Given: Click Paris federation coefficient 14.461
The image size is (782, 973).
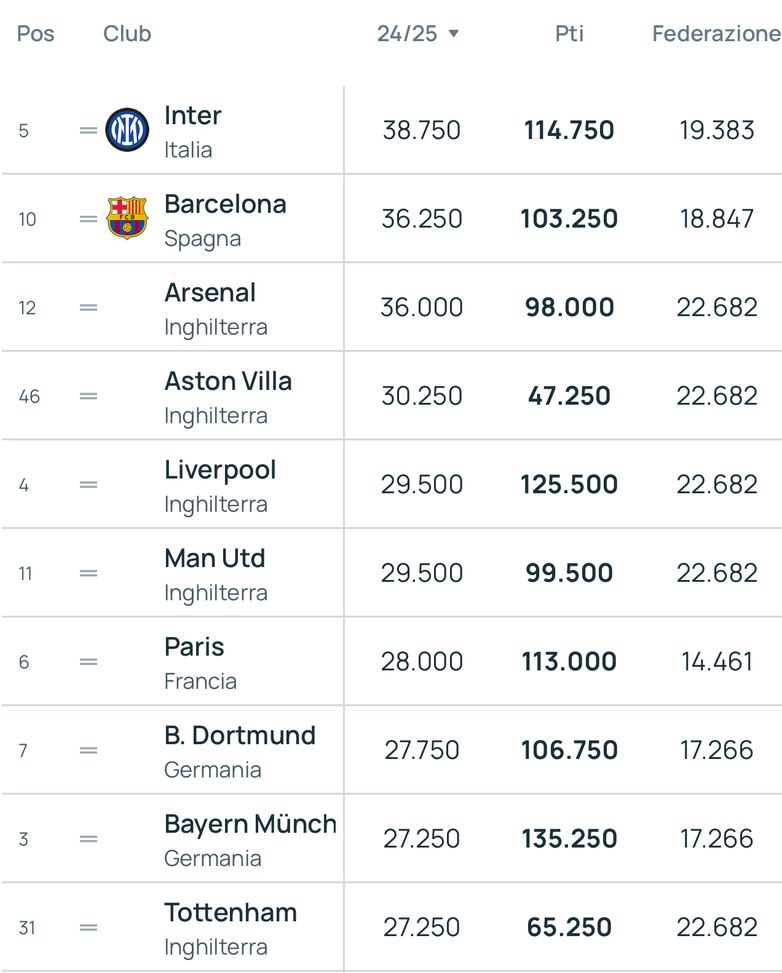Looking at the screenshot, I should (716, 661).
